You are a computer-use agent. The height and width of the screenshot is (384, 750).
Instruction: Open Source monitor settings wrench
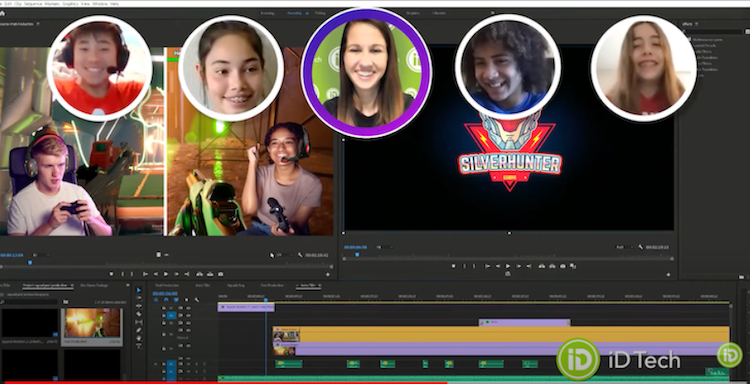[300, 255]
